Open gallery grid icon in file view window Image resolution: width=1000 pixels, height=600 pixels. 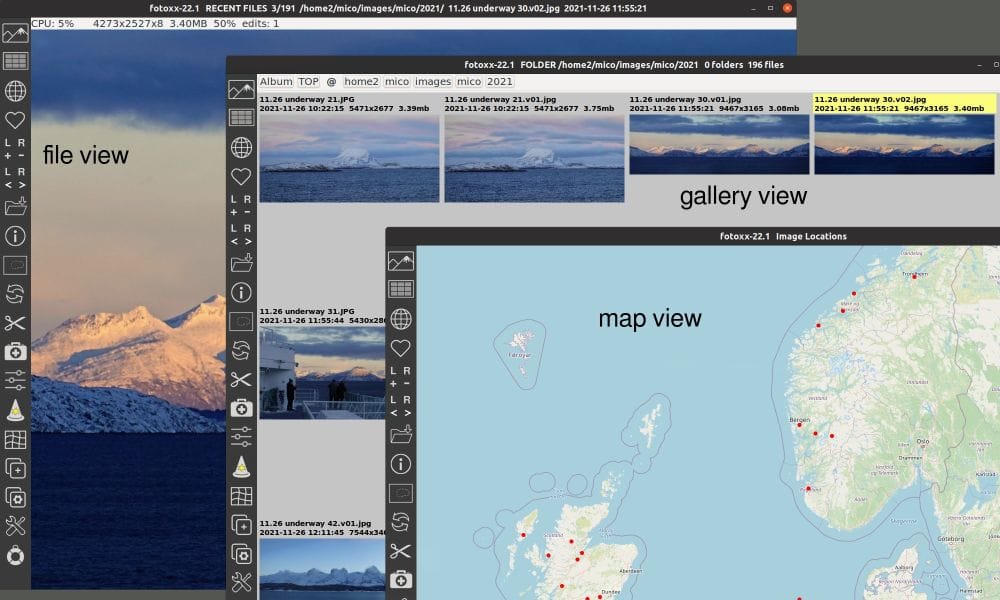(15, 61)
